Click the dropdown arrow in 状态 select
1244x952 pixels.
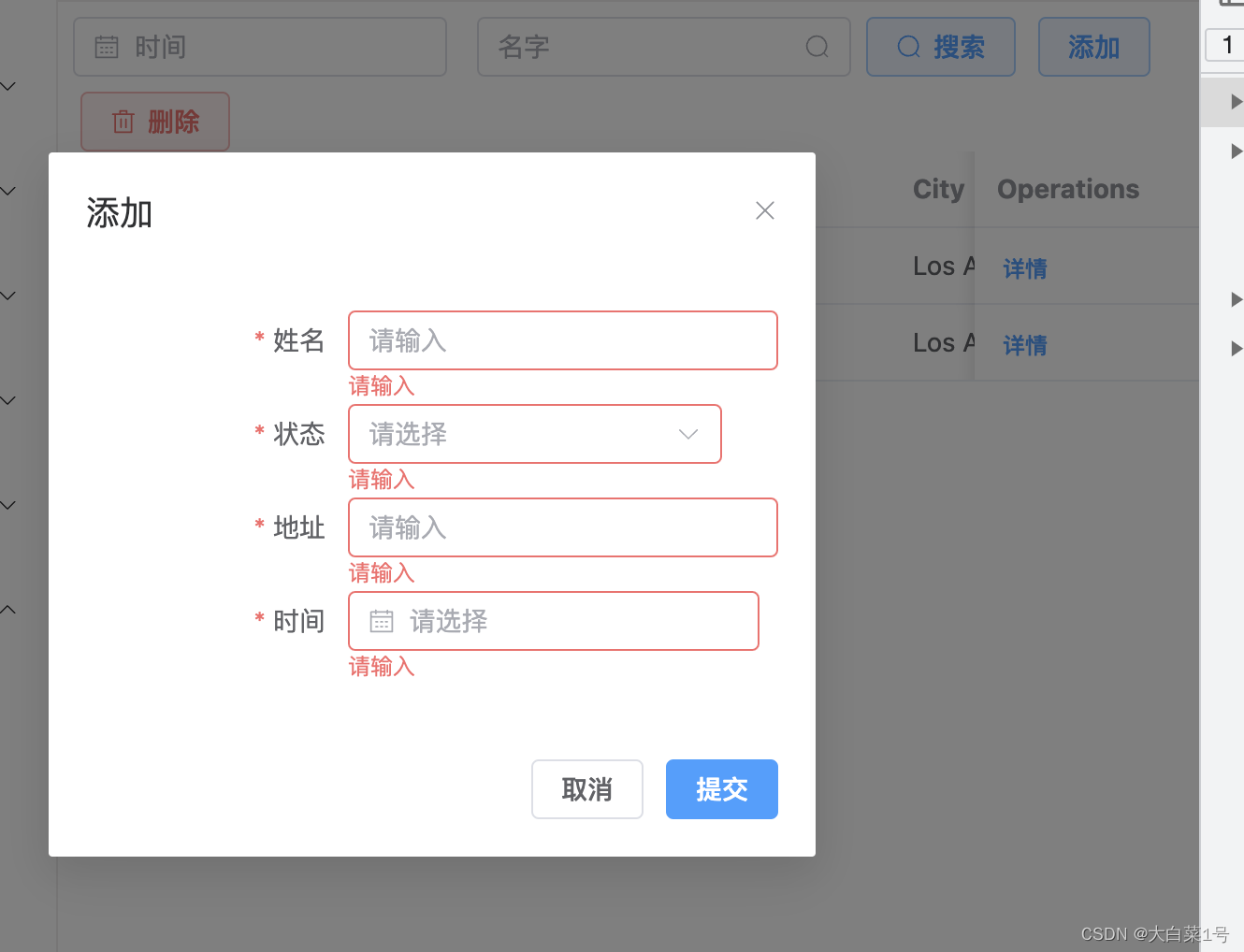coord(688,434)
